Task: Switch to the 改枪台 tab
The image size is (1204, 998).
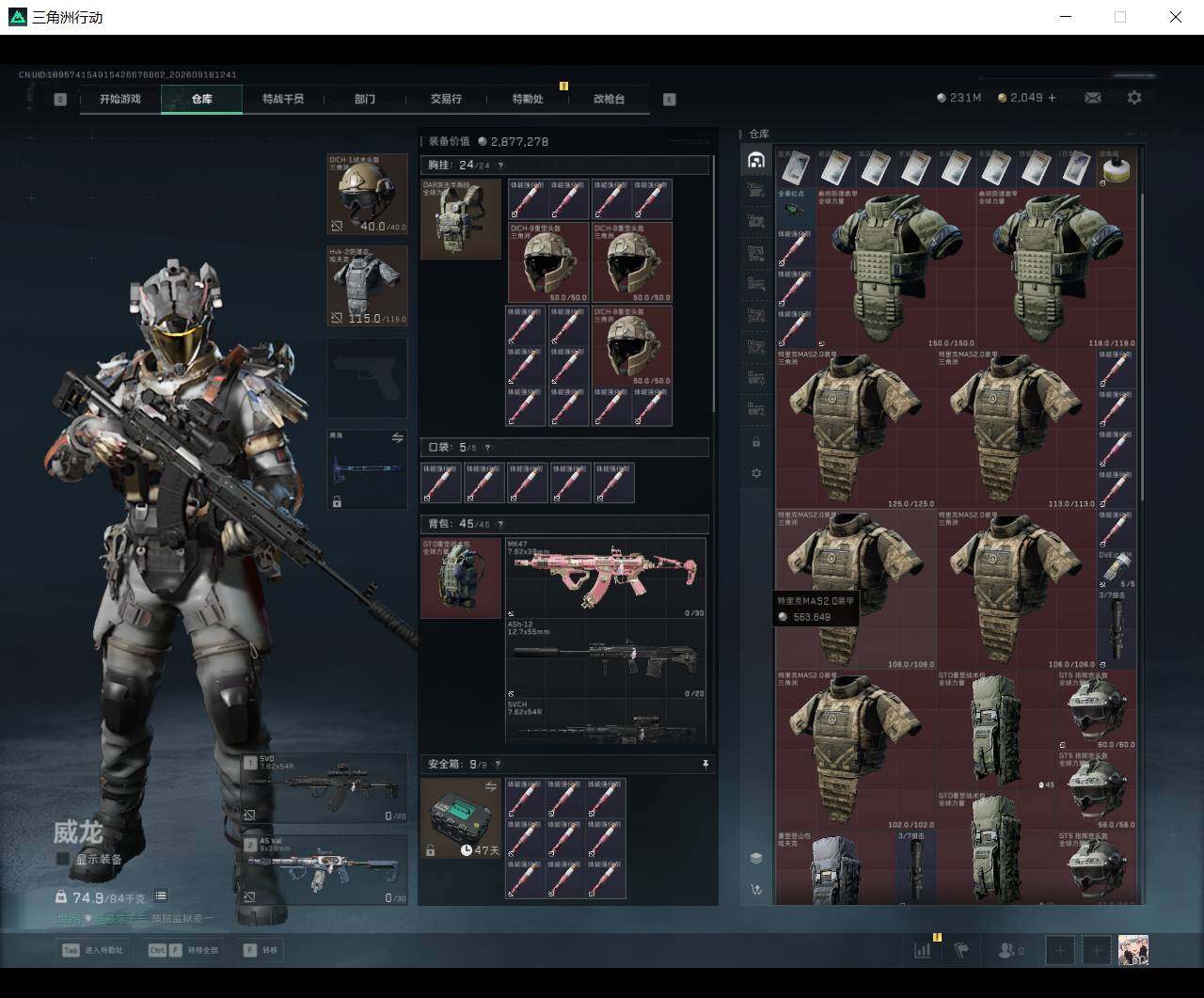Action: [x=609, y=99]
